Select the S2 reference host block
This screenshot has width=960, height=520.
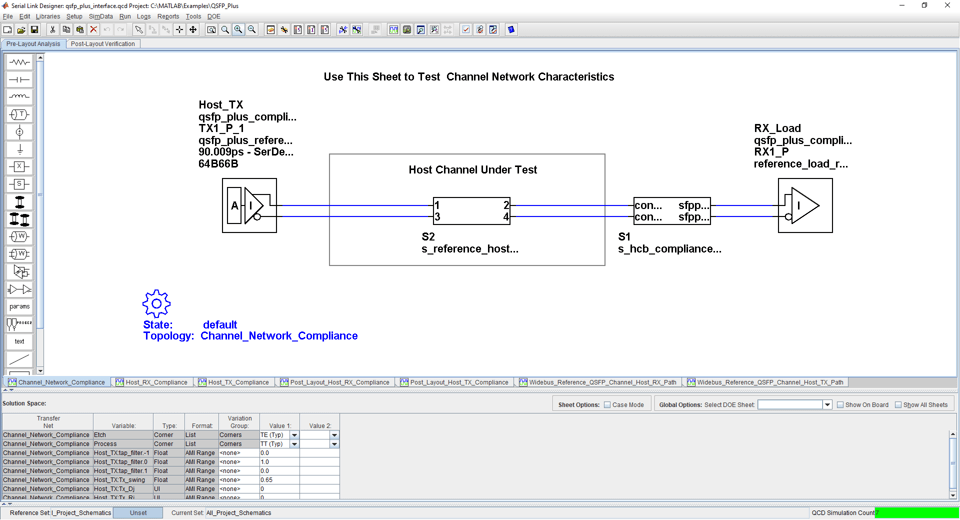471,211
